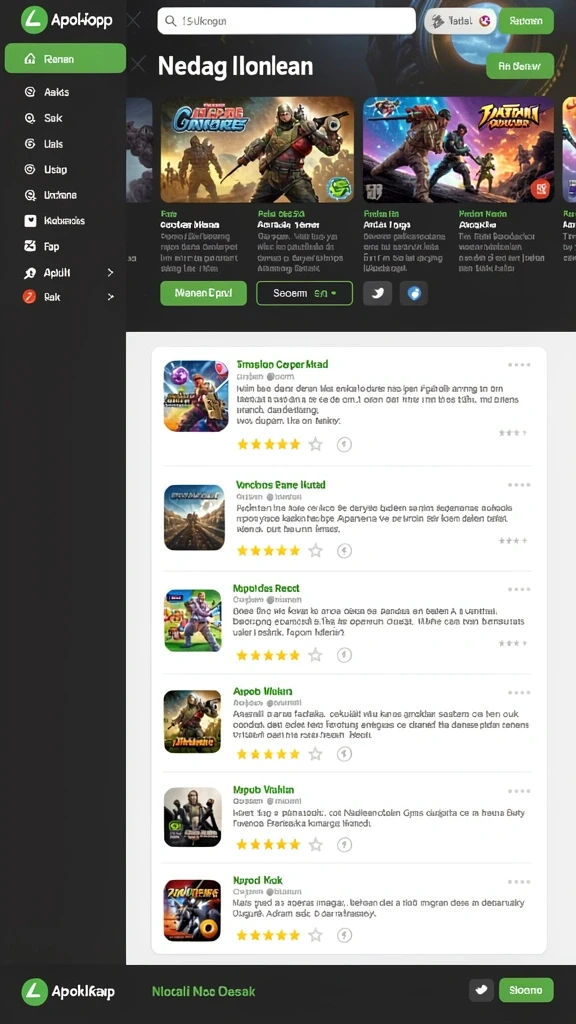Toggle the empty star on Mapub Vrahlan row
Viewport: 576px width, 1024px height.
coord(315,844)
